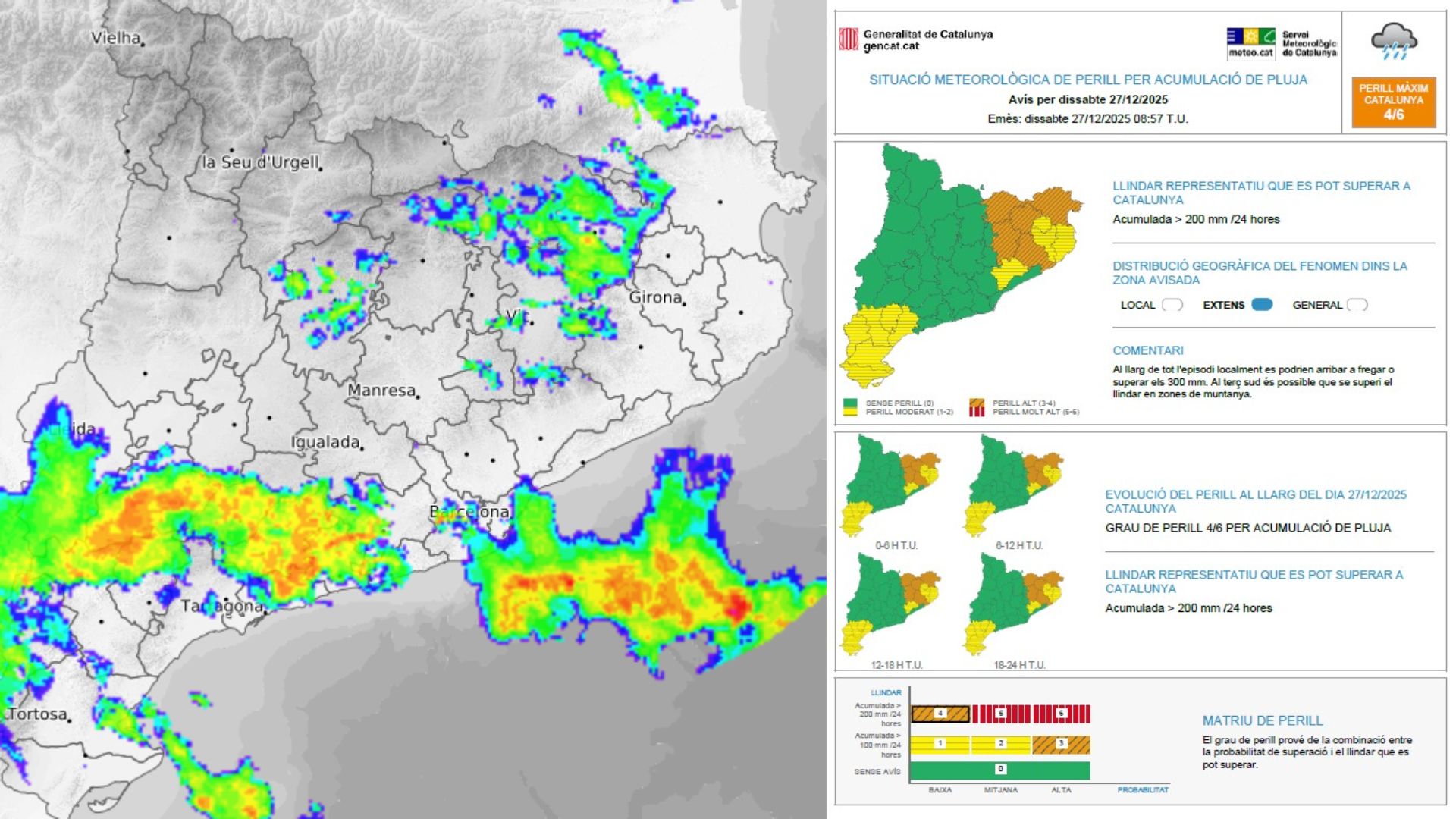Select red matrix cell number 6
The image size is (1456, 819).
point(1061,714)
